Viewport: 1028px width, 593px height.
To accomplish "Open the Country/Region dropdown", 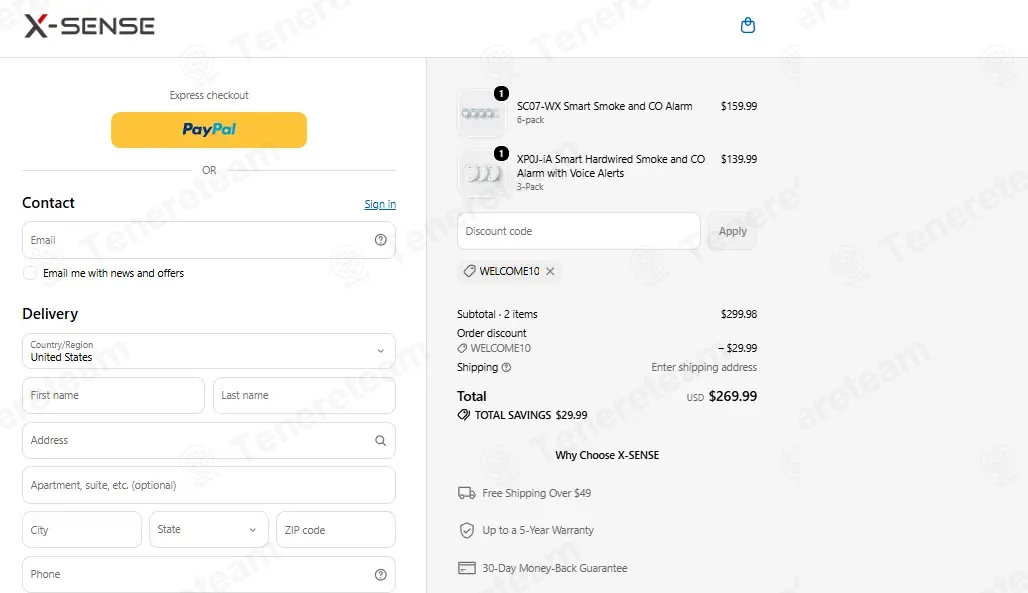I will click(x=208, y=351).
